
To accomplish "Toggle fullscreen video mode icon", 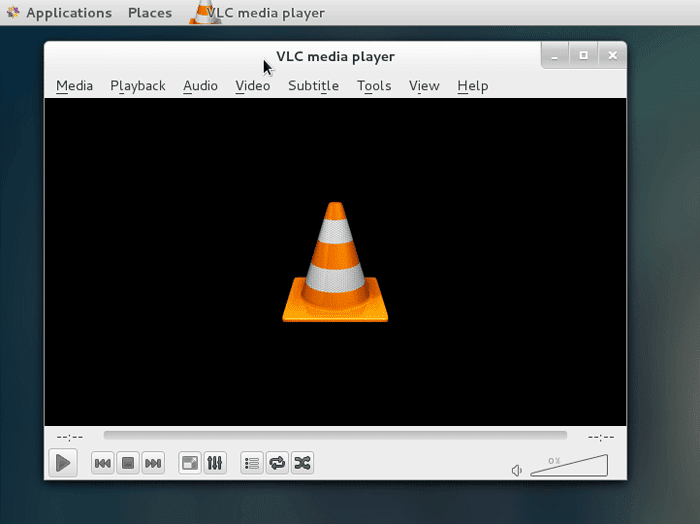I will (190, 463).
